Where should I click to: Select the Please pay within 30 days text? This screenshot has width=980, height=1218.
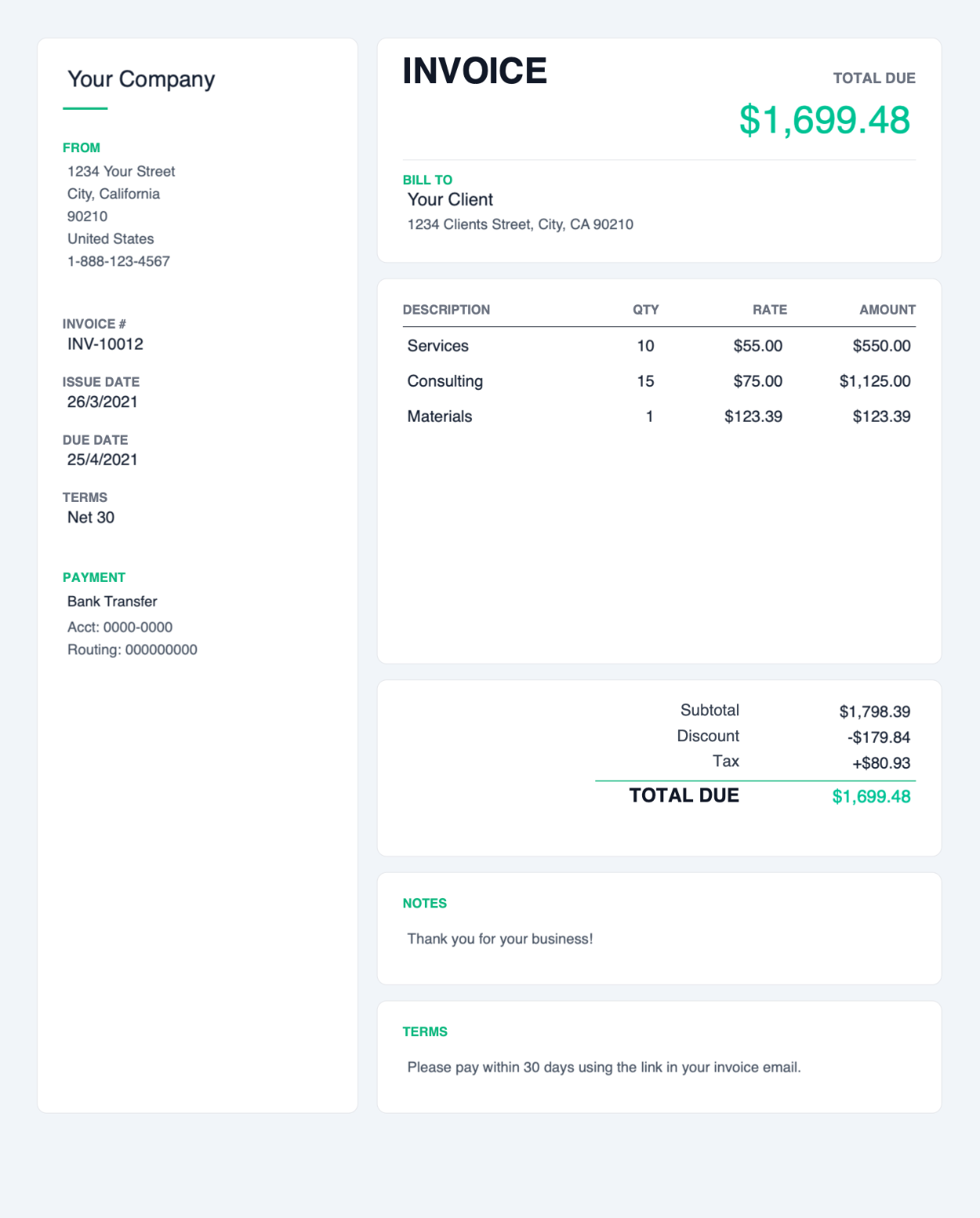point(604,1067)
